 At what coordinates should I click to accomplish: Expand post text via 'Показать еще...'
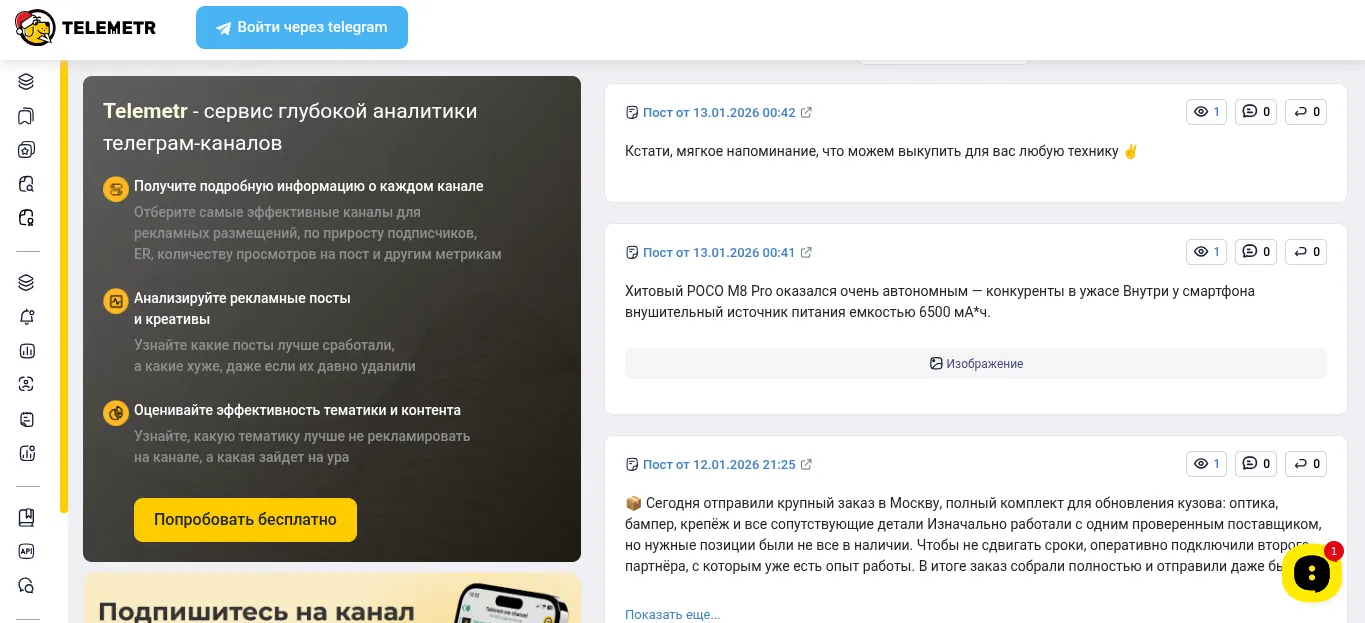(x=672, y=615)
